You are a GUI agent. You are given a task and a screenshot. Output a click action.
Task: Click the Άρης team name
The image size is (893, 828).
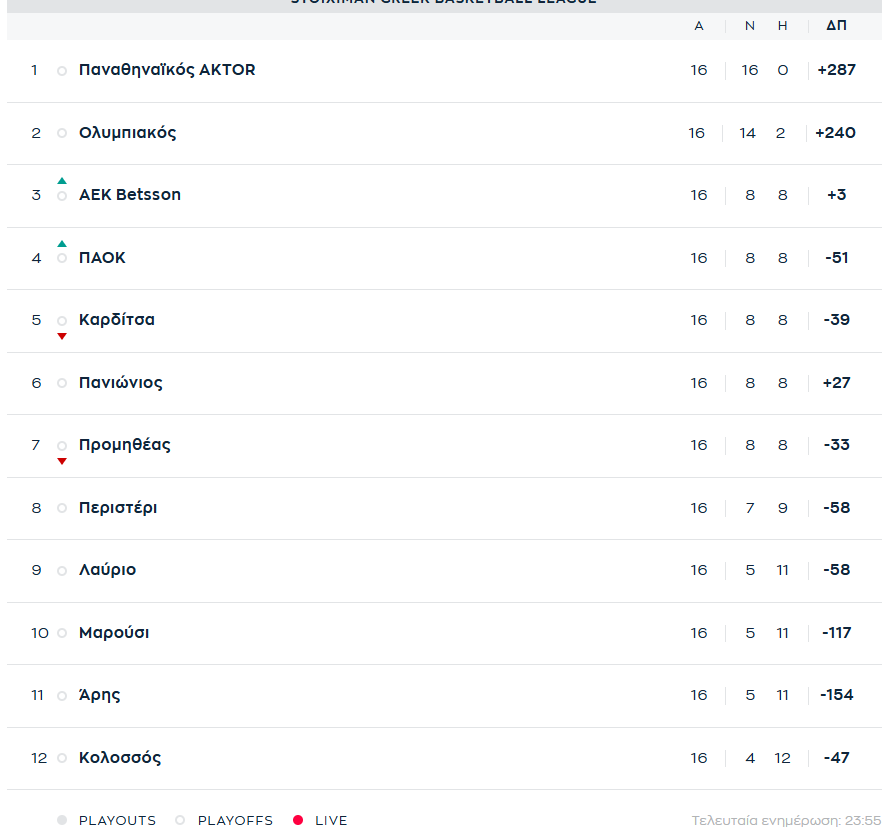[99, 695]
